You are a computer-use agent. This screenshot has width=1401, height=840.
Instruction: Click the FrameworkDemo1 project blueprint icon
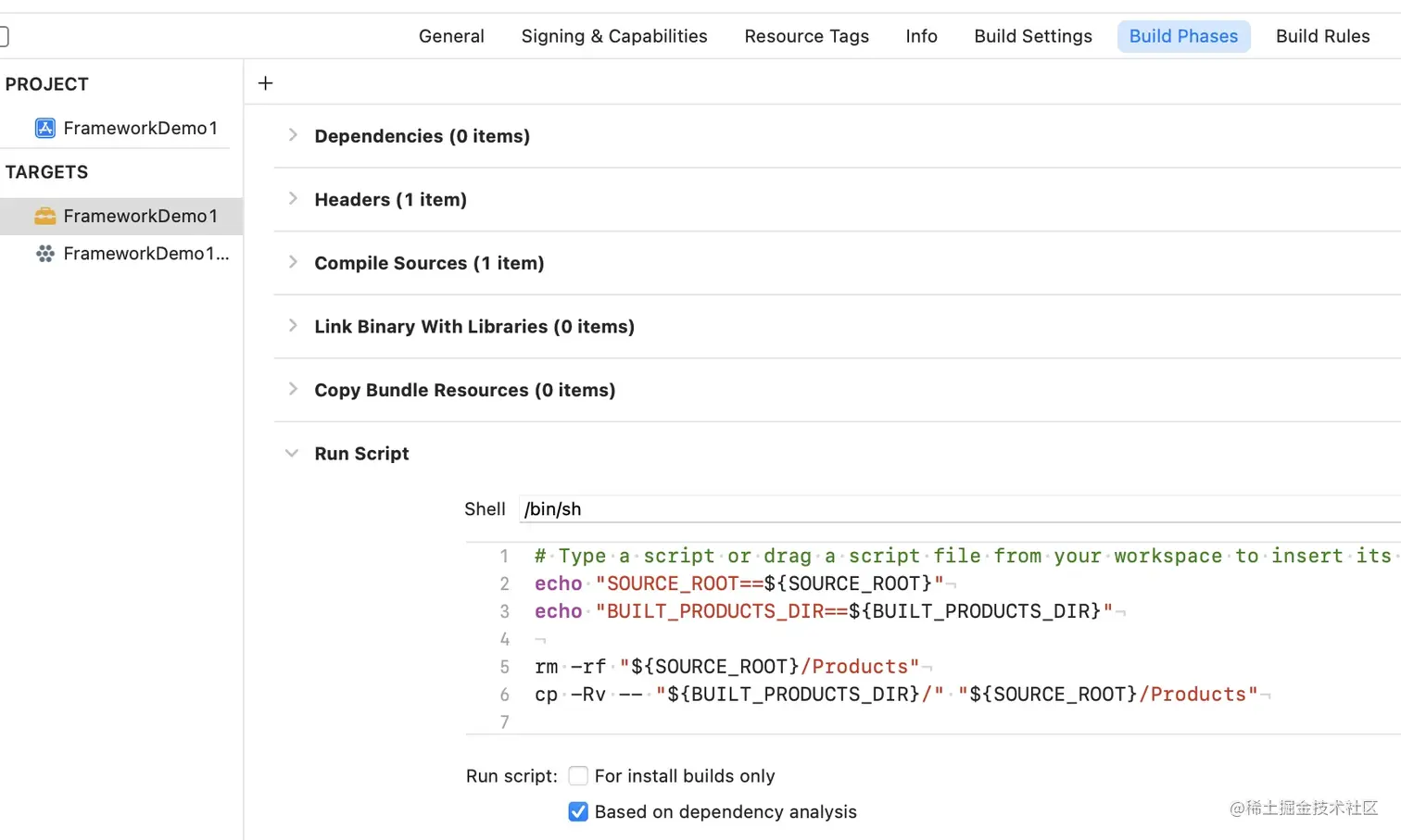[44, 128]
